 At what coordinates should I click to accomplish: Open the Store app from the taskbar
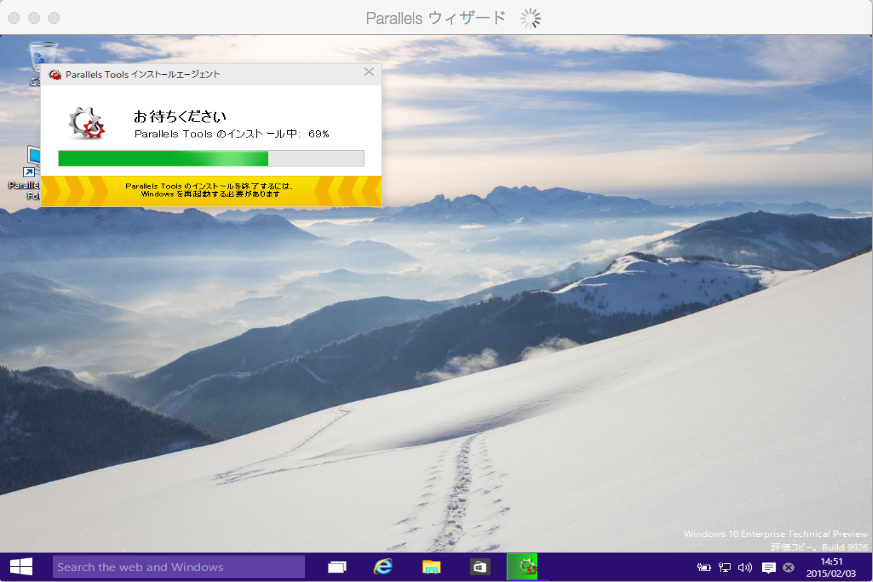(x=480, y=567)
